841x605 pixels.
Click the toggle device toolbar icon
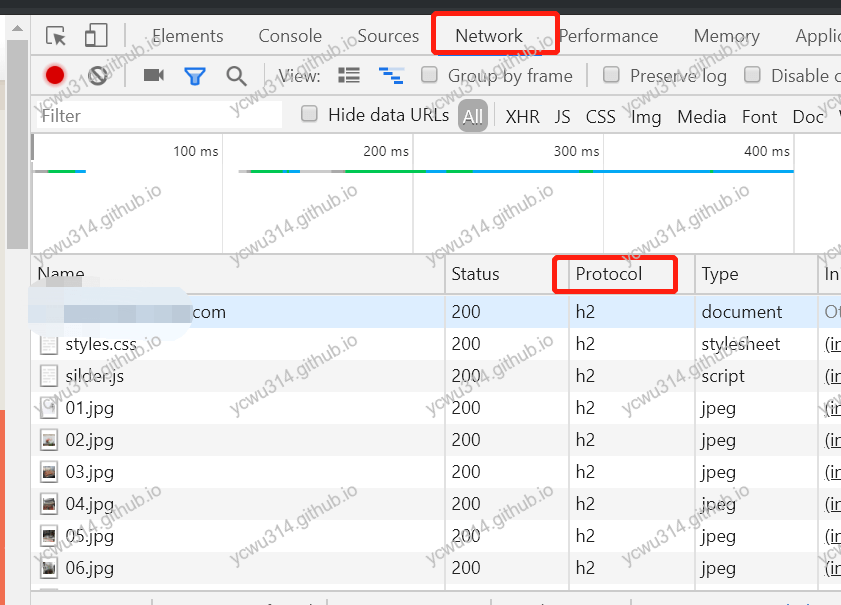(95, 35)
